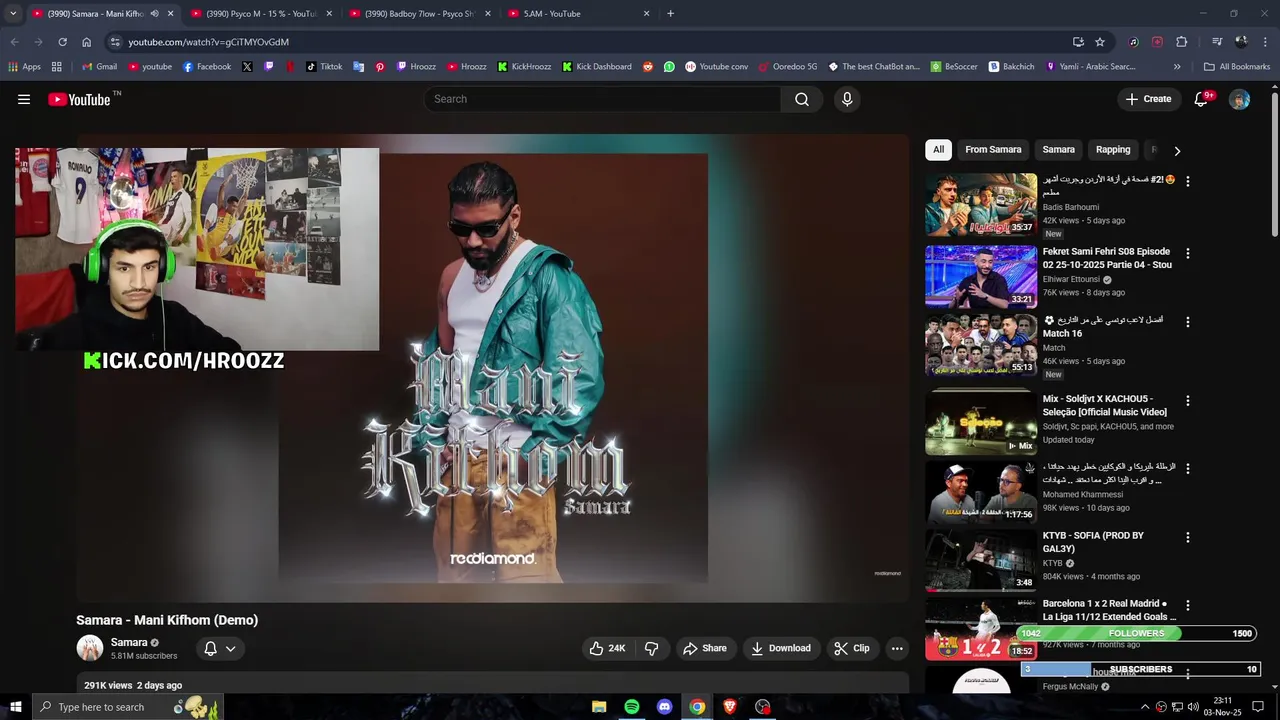Open the Clip tool
Viewport: 1280px width, 720px height.
pos(852,648)
